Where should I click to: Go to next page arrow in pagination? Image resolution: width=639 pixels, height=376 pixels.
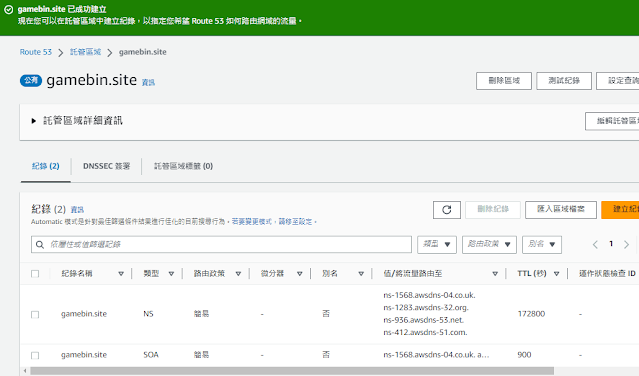[x=626, y=244]
